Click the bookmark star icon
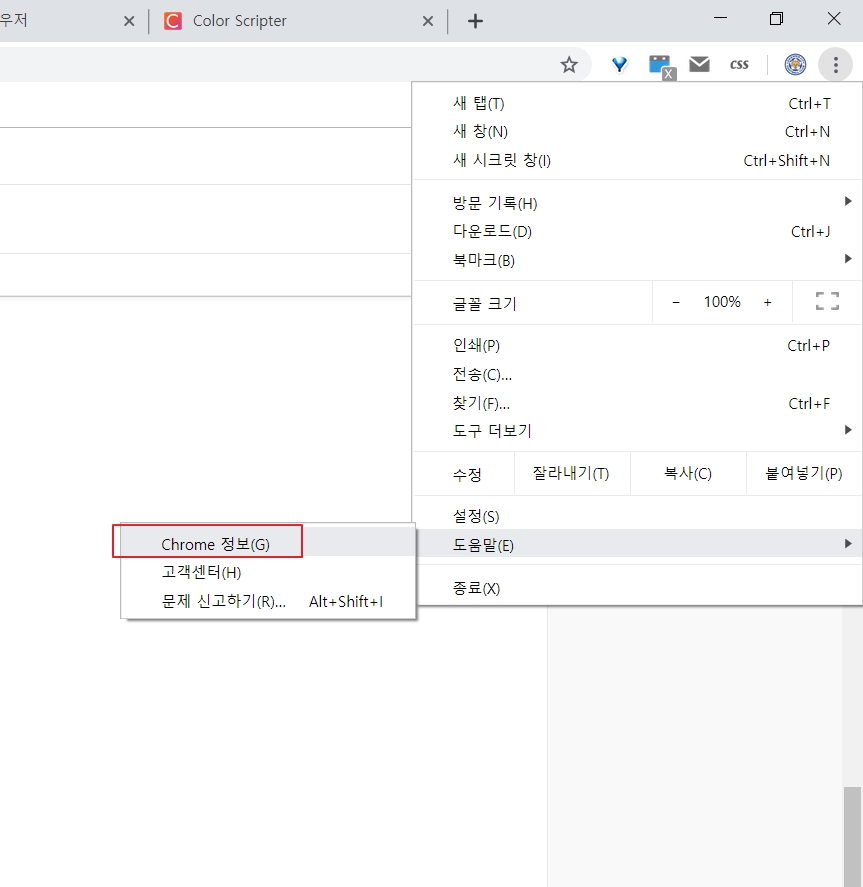 (x=569, y=64)
